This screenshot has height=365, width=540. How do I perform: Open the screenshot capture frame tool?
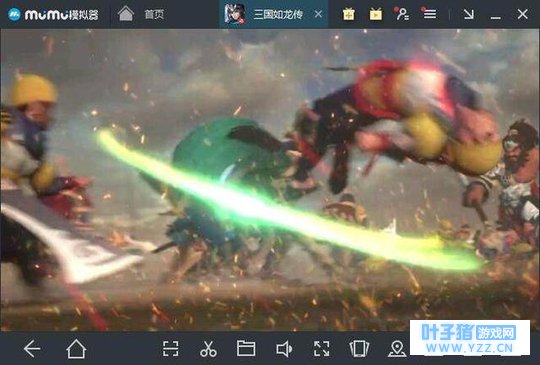[x=170, y=349]
